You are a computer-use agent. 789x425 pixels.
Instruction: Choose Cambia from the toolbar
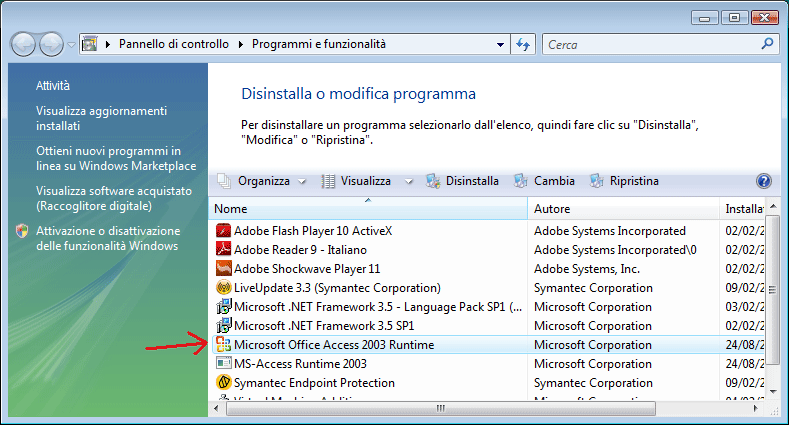point(544,181)
